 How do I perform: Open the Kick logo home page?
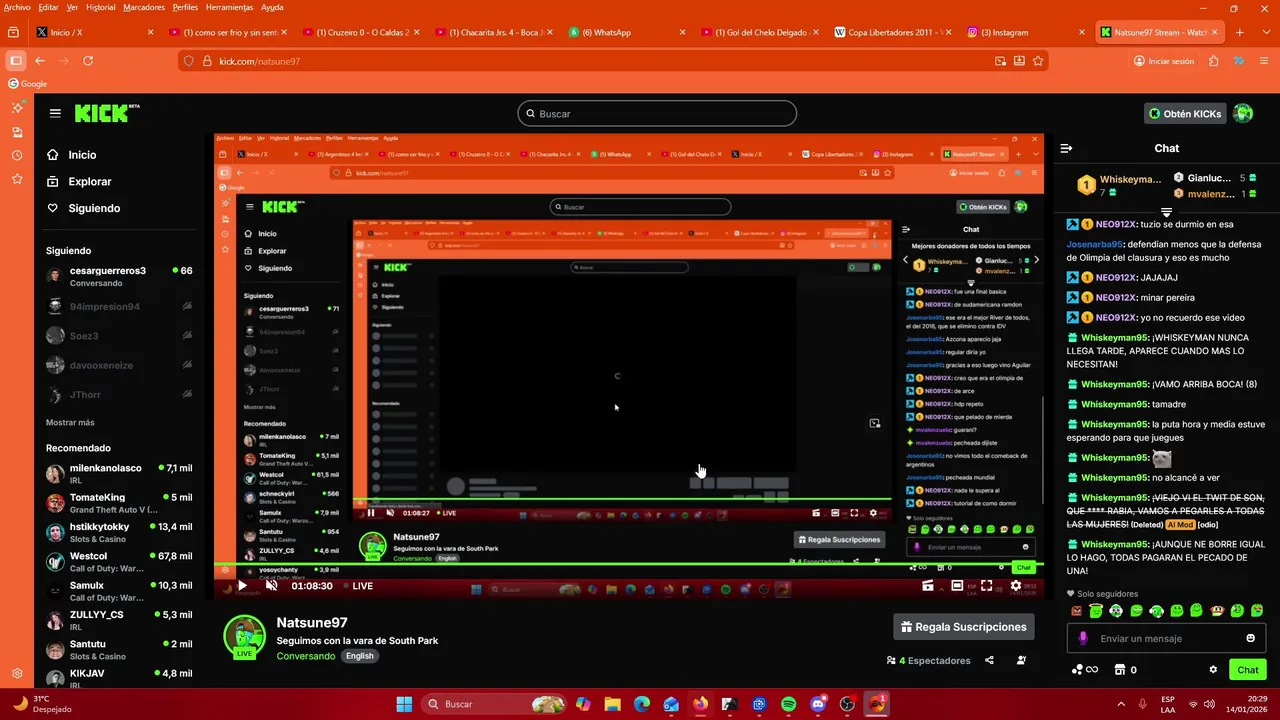(107, 113)
